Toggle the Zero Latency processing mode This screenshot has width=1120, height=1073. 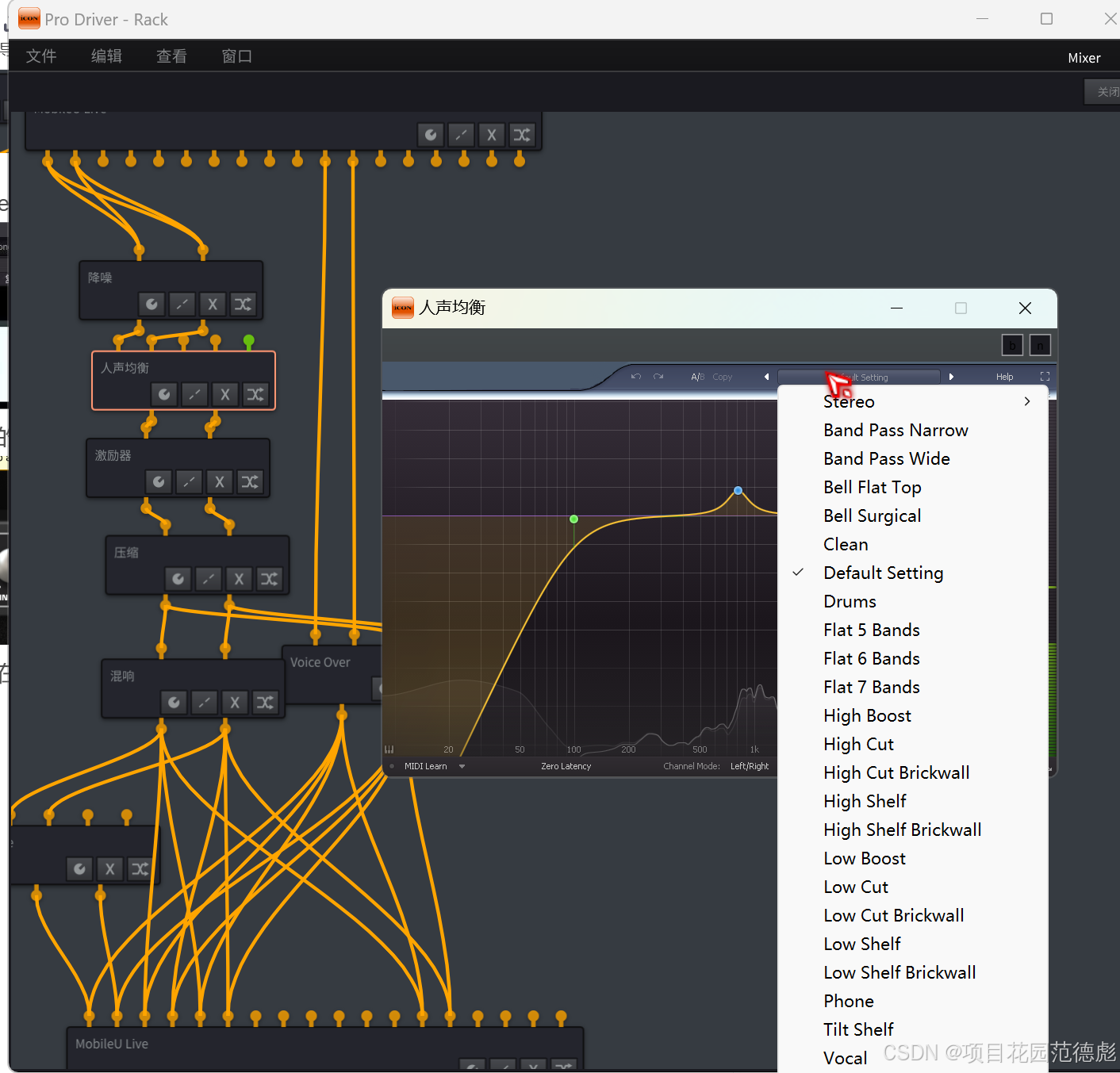pos(566,766)
